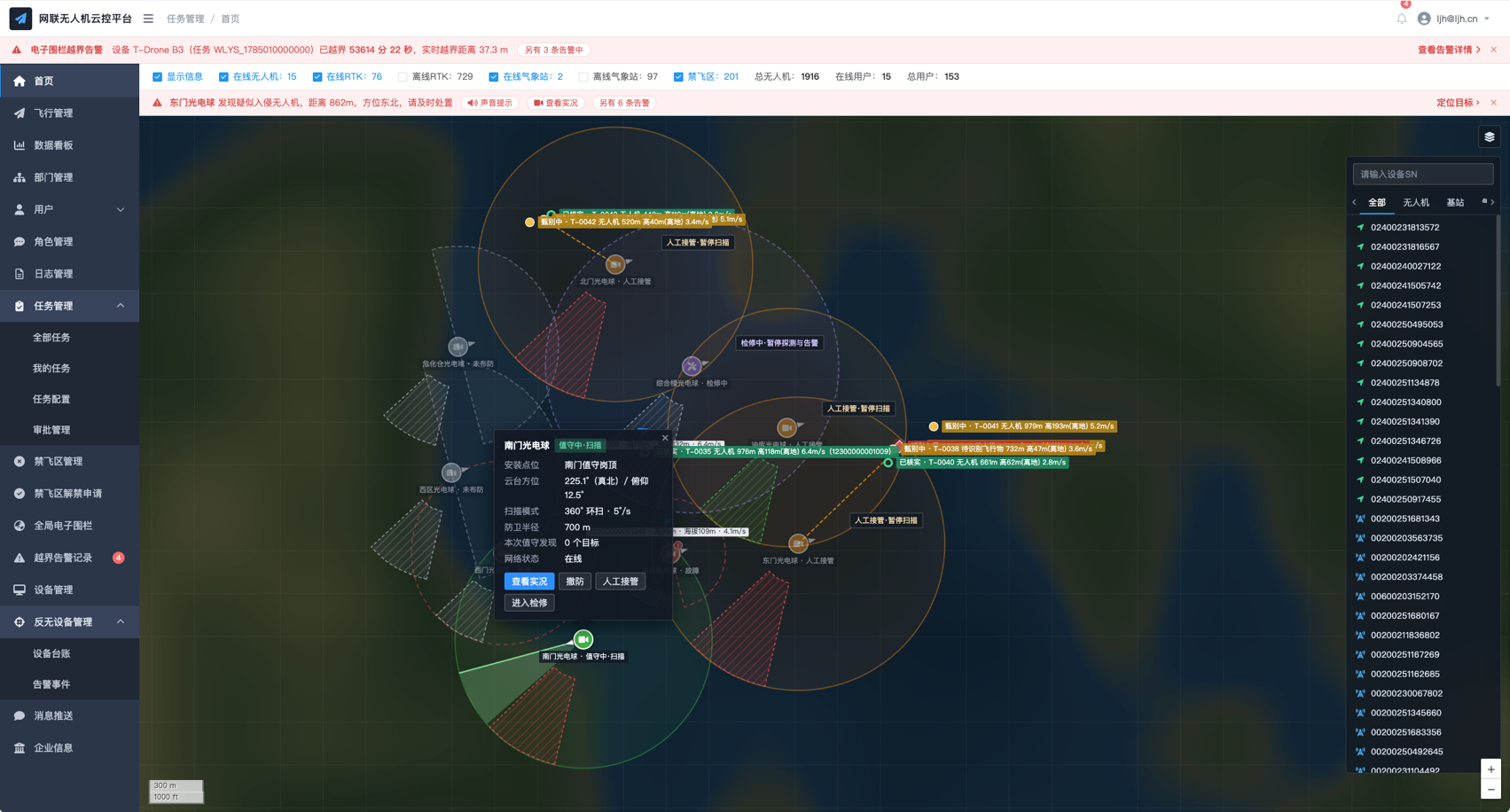This screenshot has height=812, width=1510.
Task: Toggle the 禁飞区 checkbox
Action: [x=678, y=77]
